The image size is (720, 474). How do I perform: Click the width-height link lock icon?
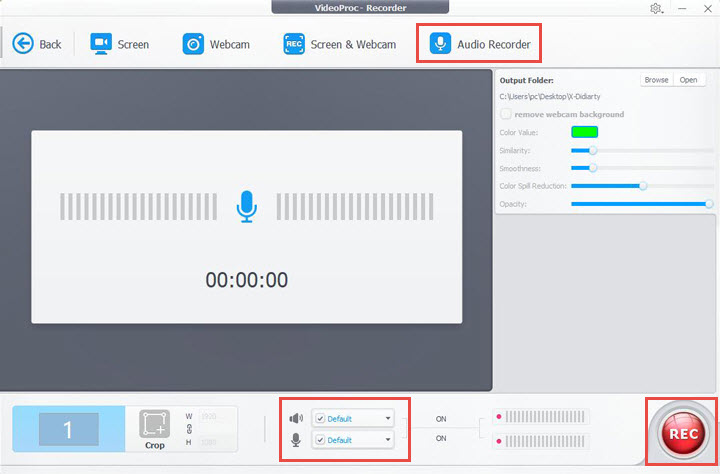(x=189, y=429)
